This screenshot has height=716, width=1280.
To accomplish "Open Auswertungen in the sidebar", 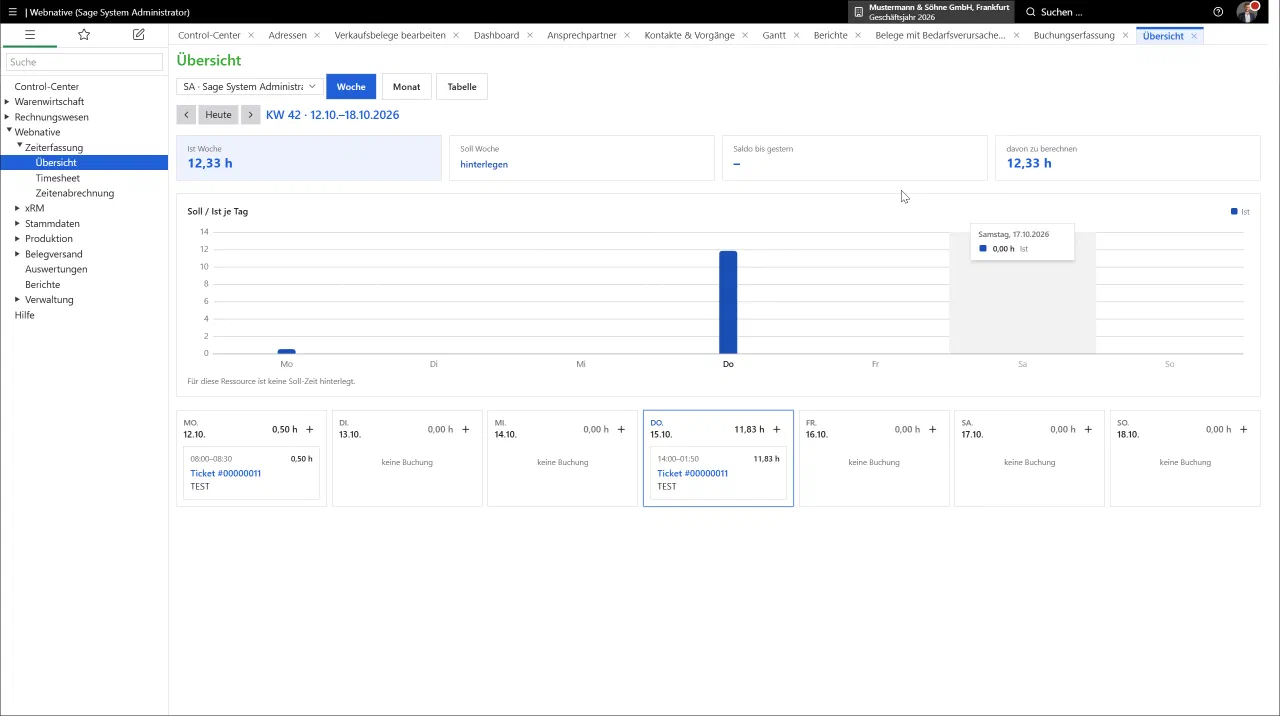I will (x=56, y=269).
